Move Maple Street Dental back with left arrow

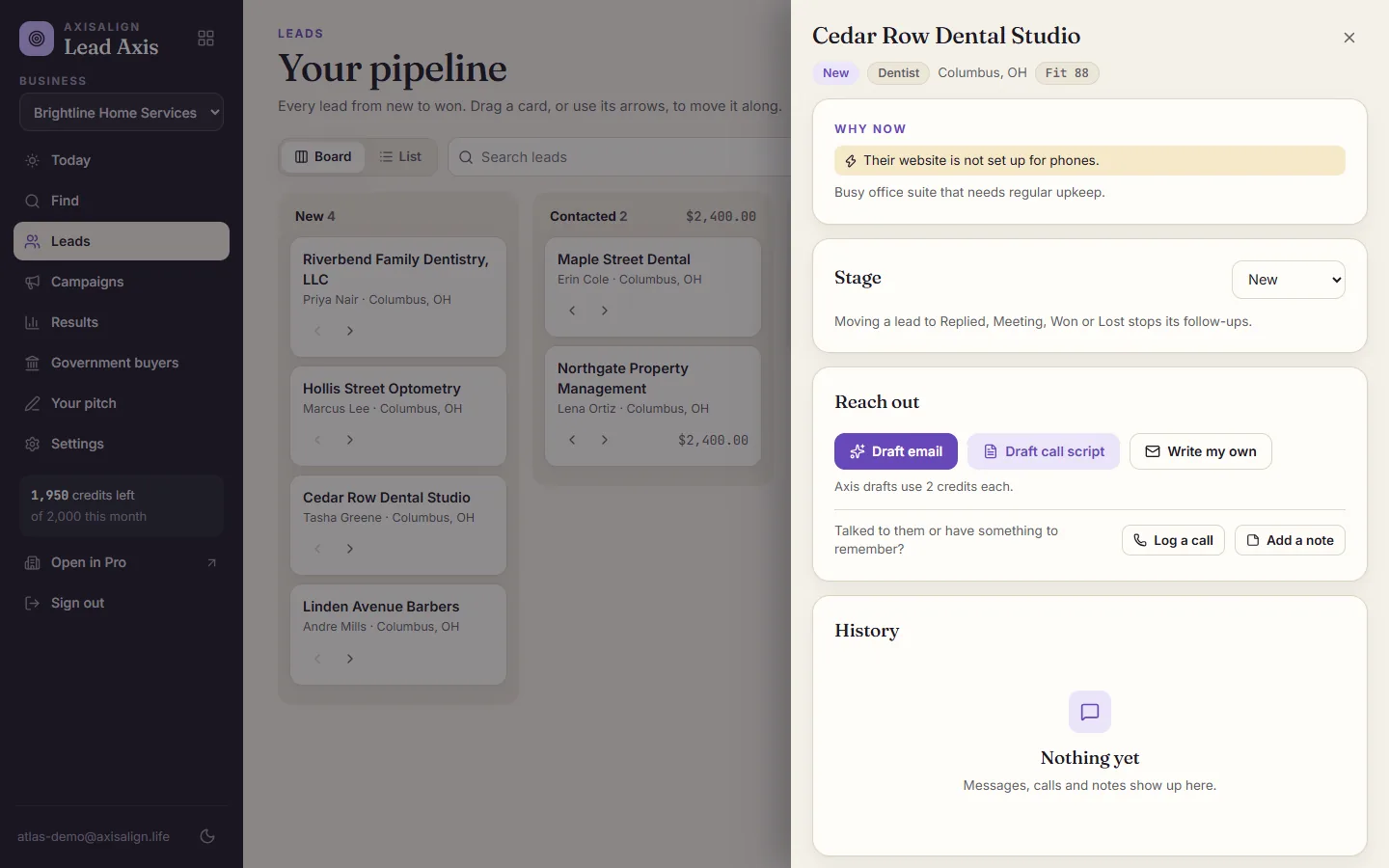click(x=572, y=311)
